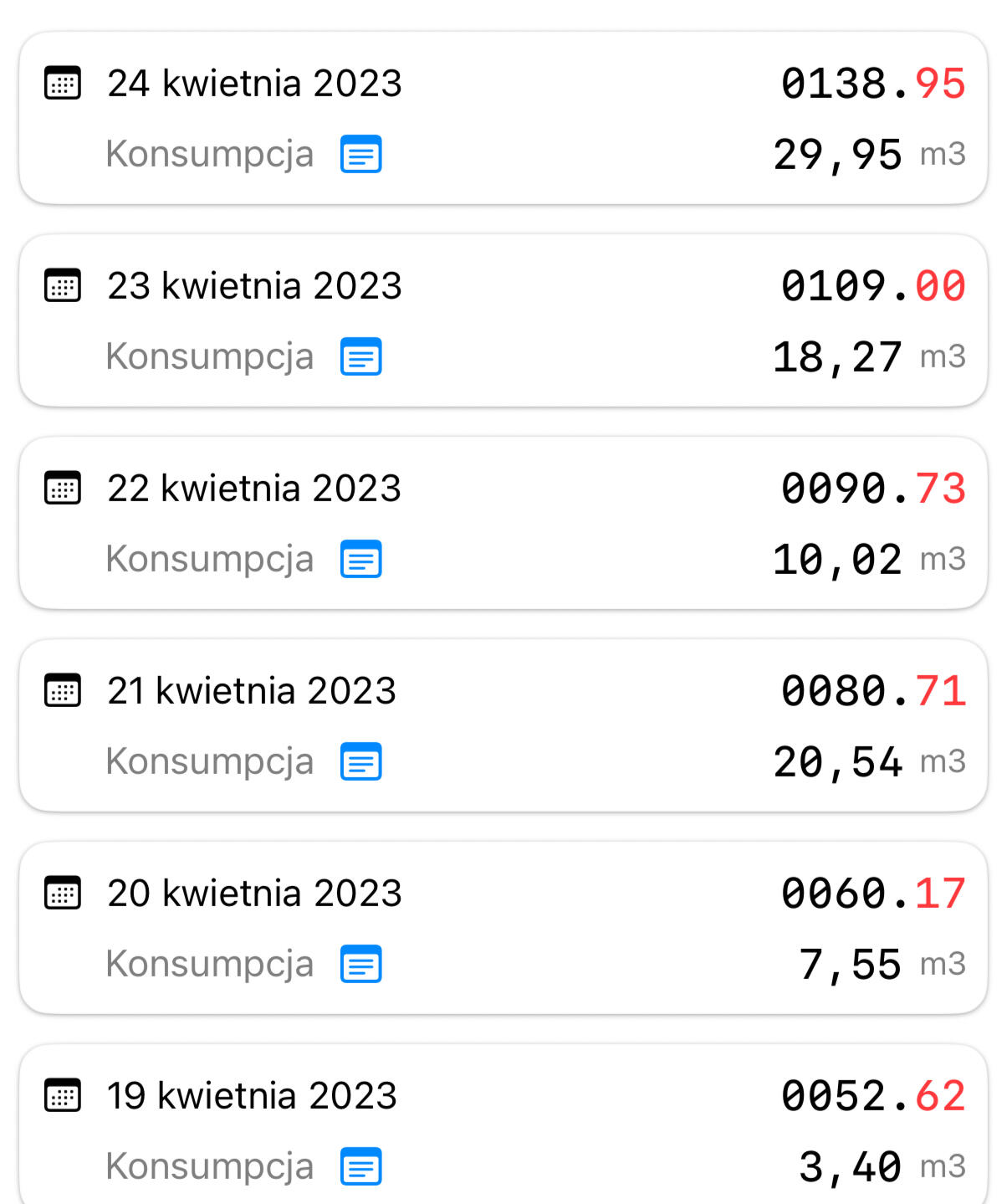
Task: Click Konsumpcja label in 21 kwietnia entry
Action: click(210, 762)
